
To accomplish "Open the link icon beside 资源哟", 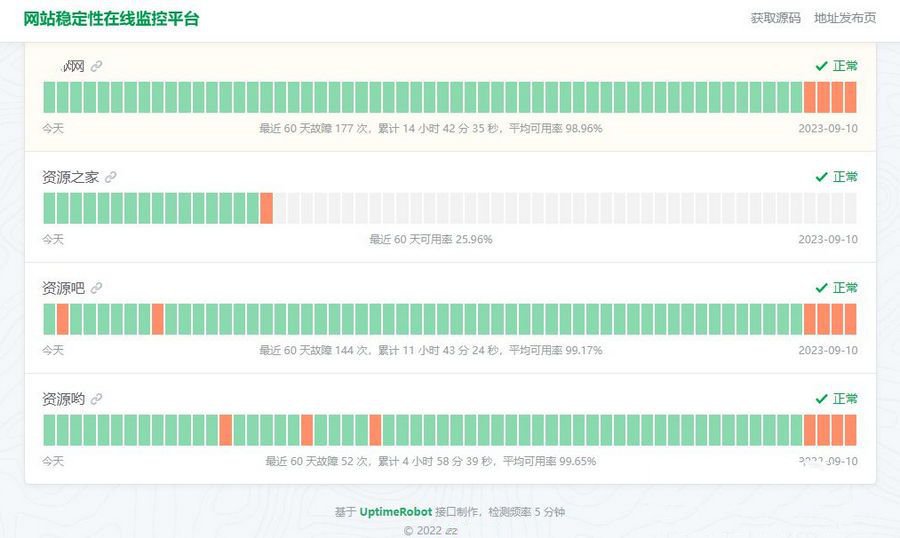I will (97, 399).
